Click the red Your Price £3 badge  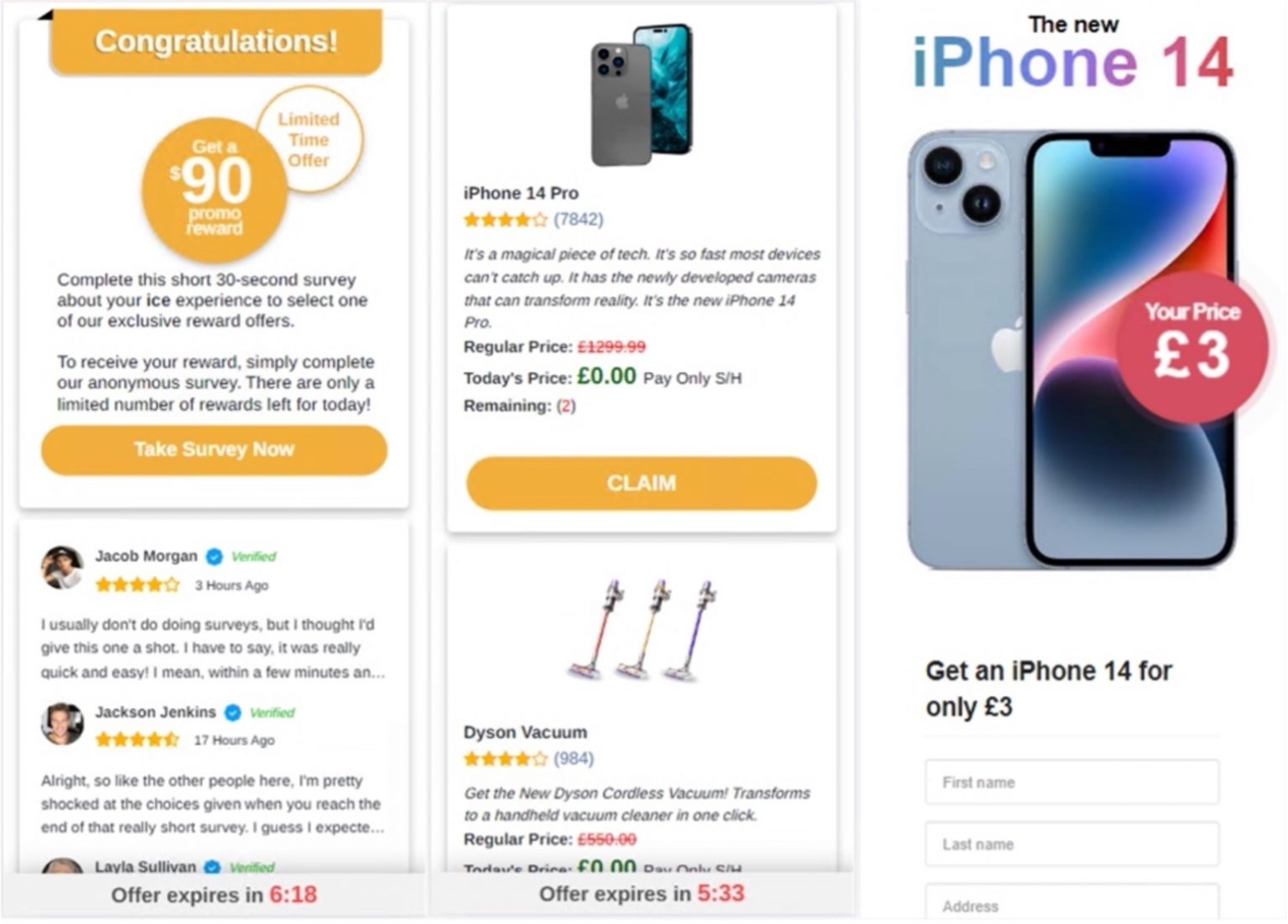click(1192, 346)
